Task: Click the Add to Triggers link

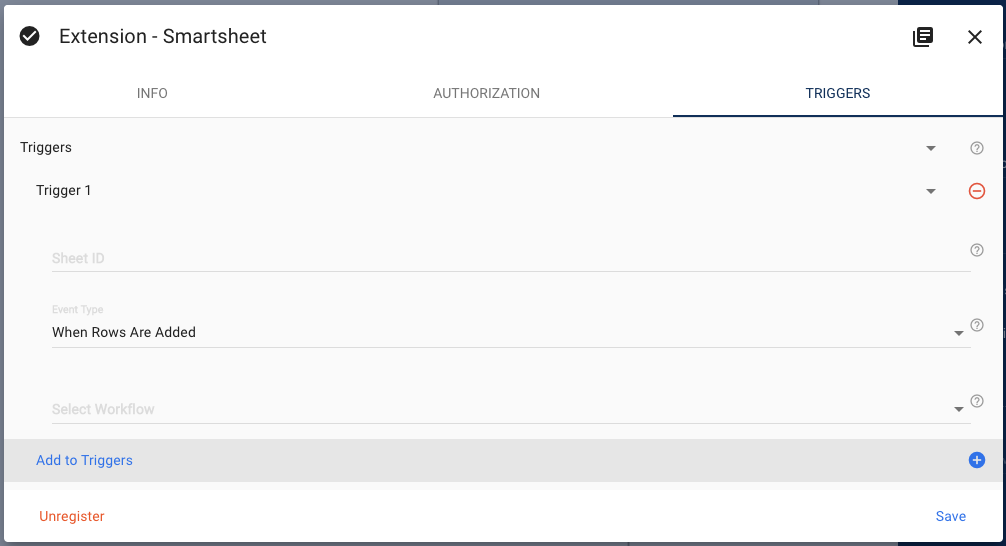Action: (x=84, y=460)
